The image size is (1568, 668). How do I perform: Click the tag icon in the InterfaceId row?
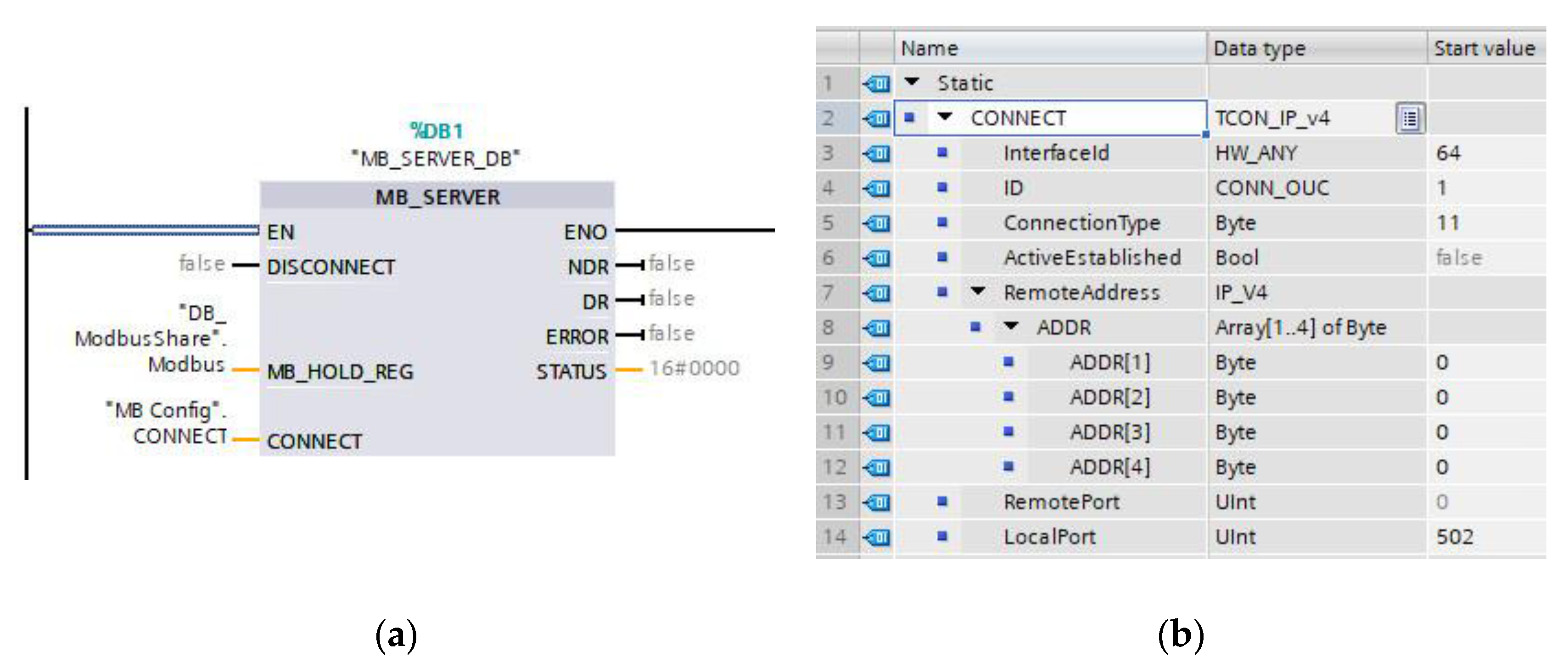[x=877, y=153]
